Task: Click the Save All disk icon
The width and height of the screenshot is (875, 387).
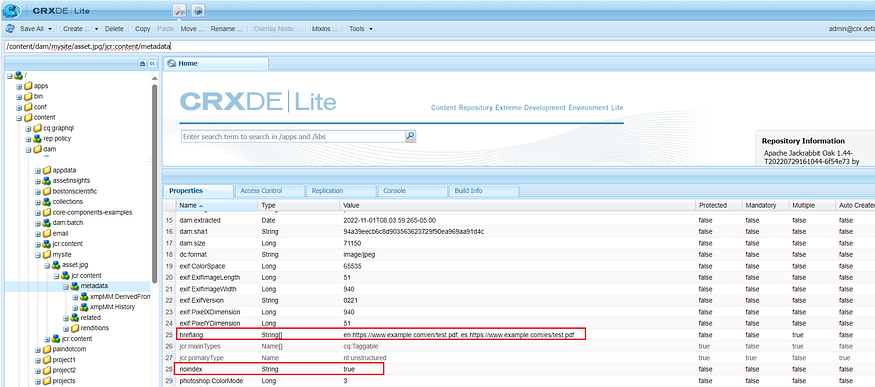Action: 11,28
